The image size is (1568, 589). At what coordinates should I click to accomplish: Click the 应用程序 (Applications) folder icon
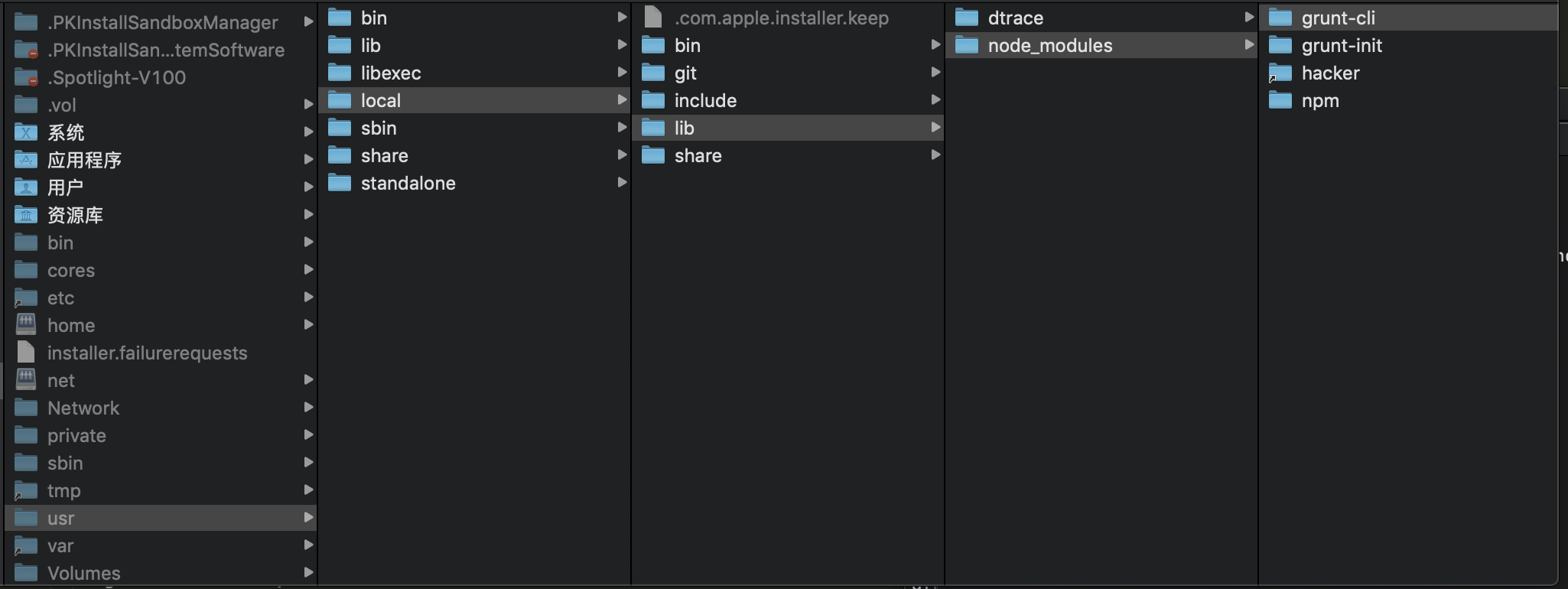tap(26, 160)
